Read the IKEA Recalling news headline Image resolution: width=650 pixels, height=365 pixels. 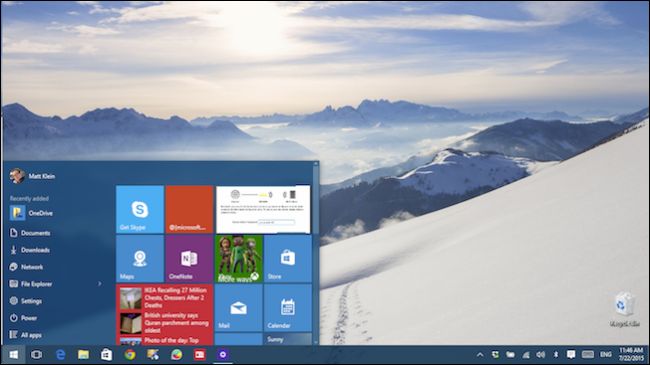(x=176, y=297)
